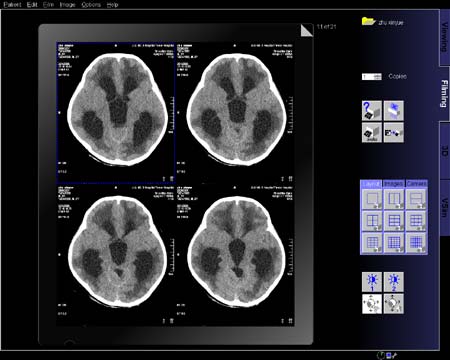Image resolution: width=450 pixels, height=360 pixels.
Task: Select the Camera tab
Action: pos(416,184)
